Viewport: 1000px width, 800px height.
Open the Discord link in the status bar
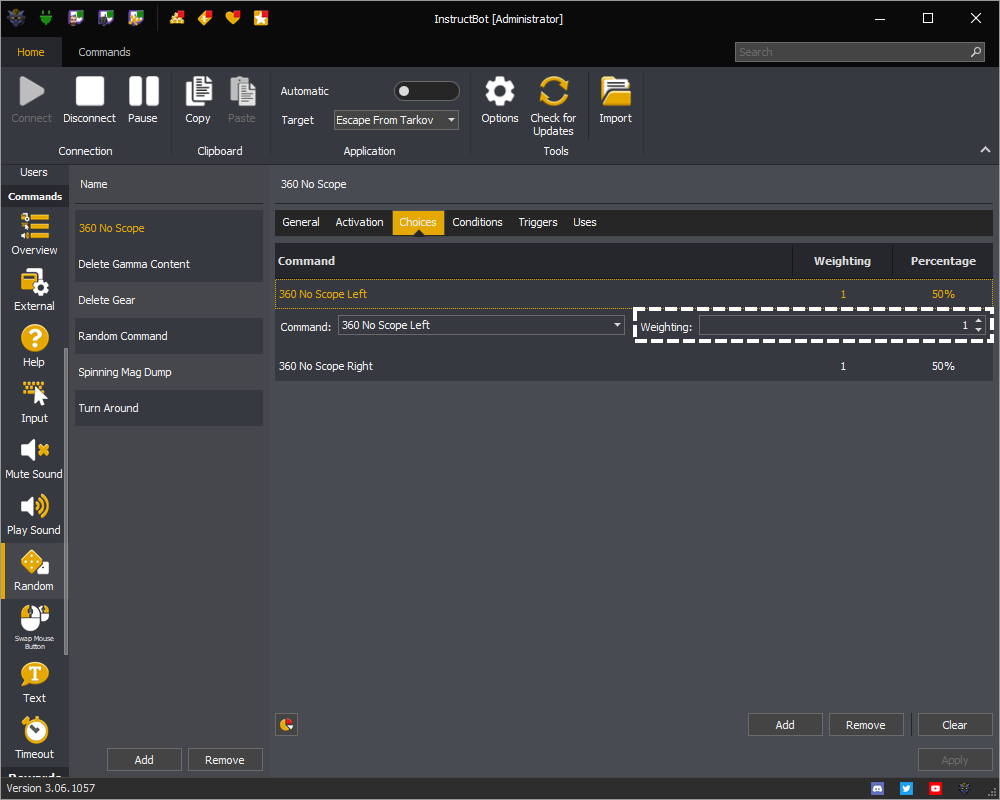point(878,789)
